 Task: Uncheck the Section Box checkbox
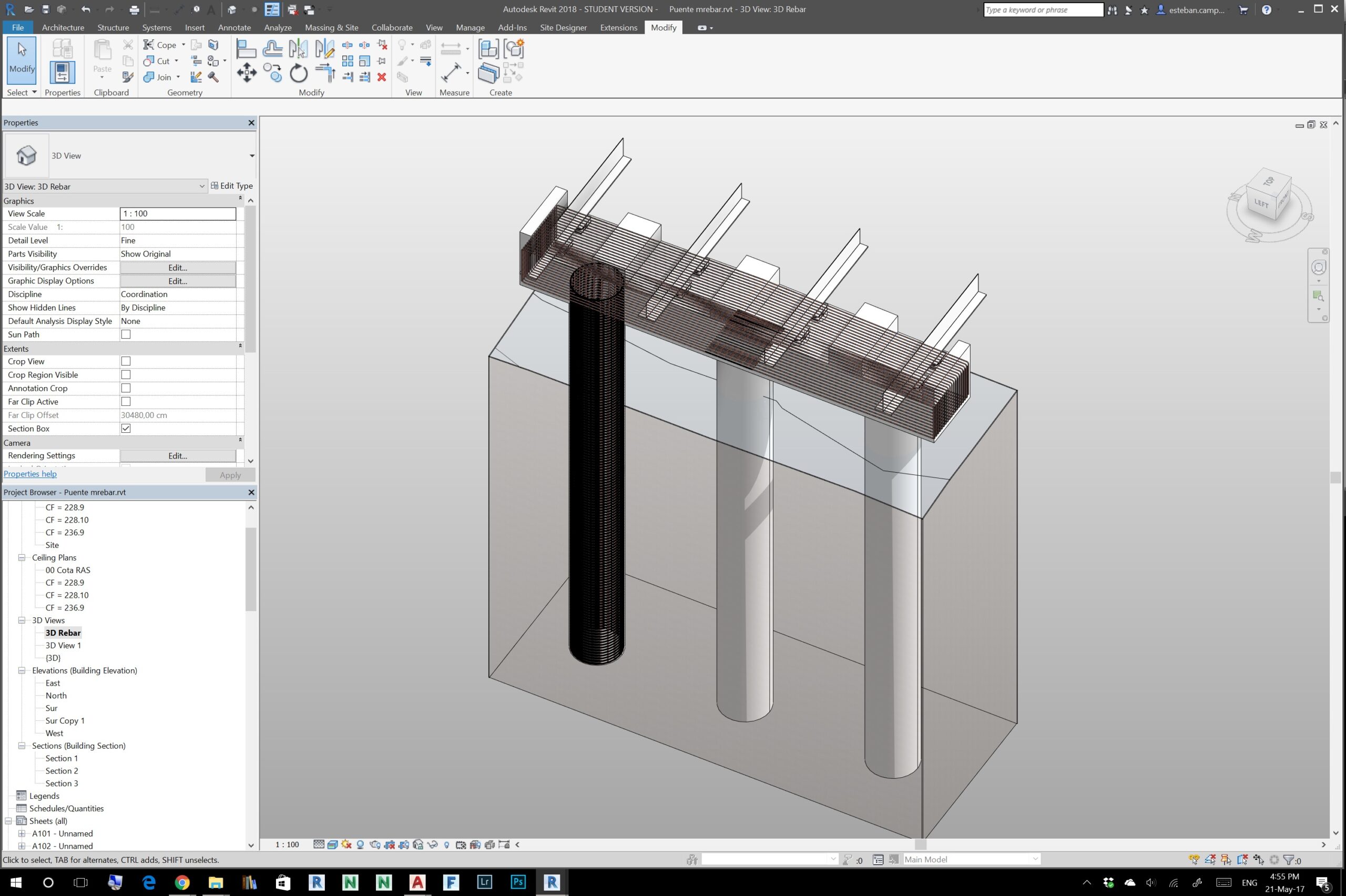coord(126,429)
